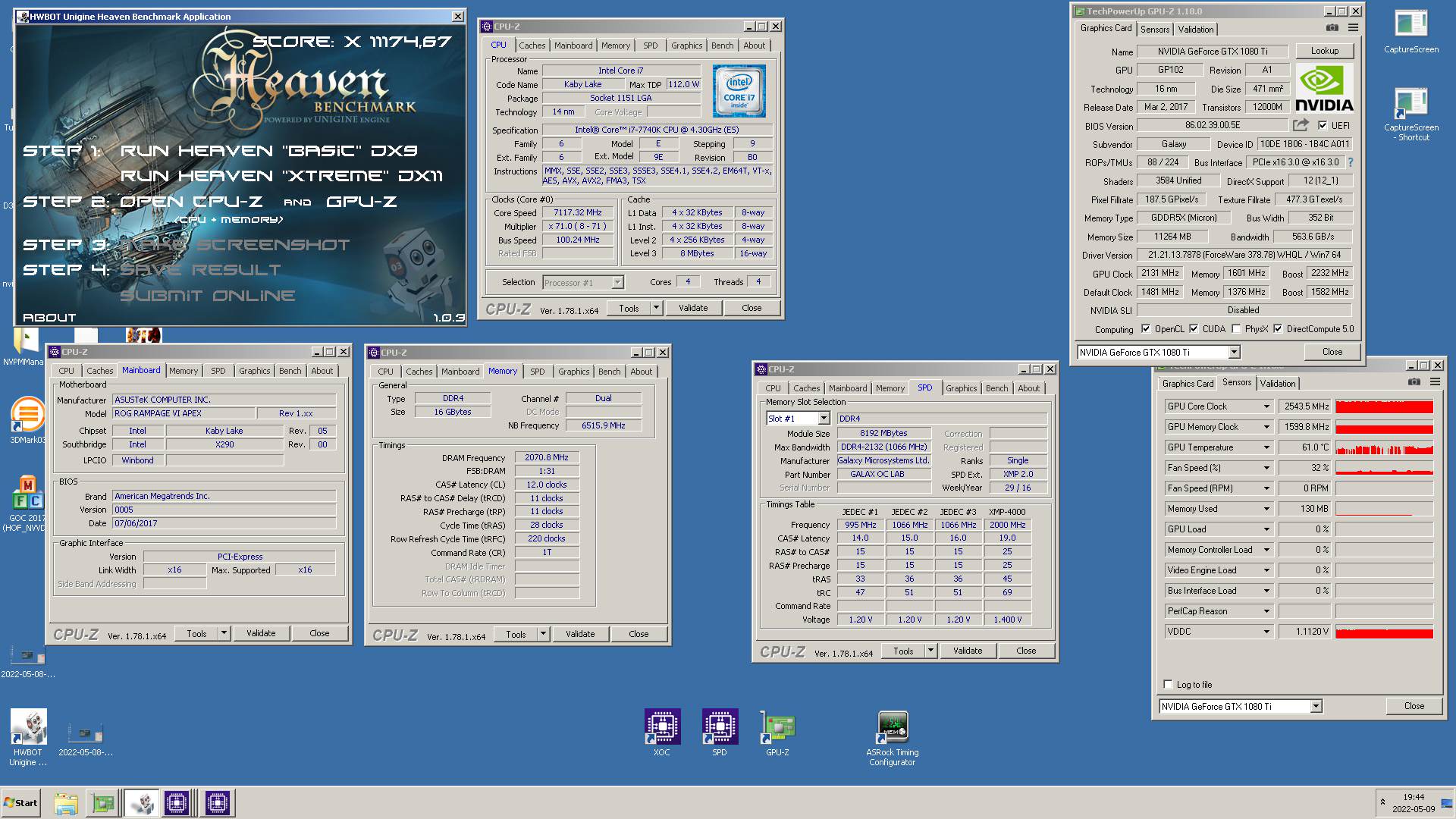The image size is (1456, 819).
Task: Show hidden system tray icons
Action: tap(1382, 802)
